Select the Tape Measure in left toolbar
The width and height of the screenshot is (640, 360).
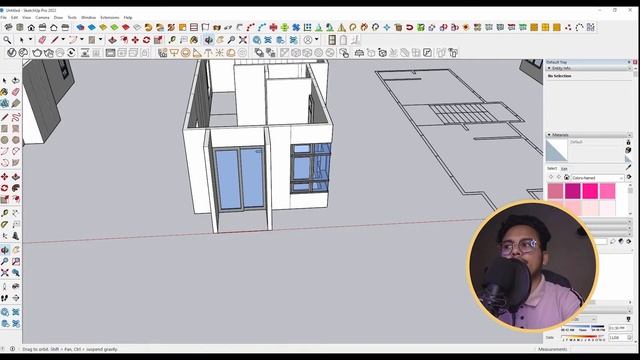pos(4,213)
